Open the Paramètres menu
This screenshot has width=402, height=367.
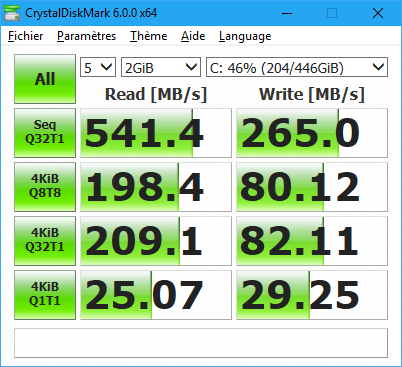click(x=86, y=36)
